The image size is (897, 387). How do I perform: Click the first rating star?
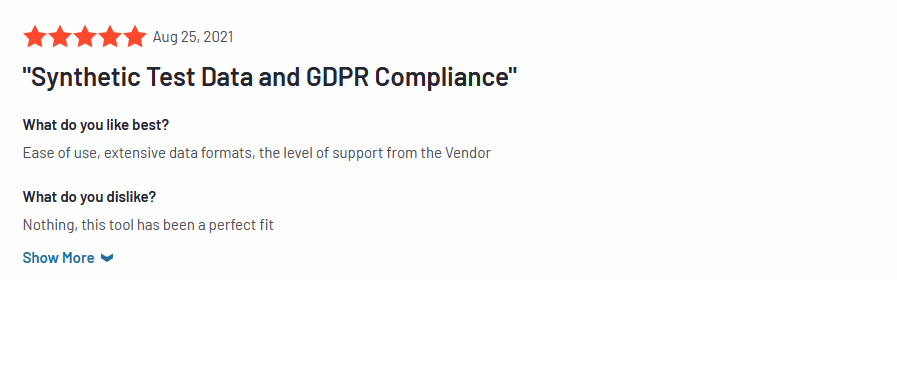(x=35, y=37)
